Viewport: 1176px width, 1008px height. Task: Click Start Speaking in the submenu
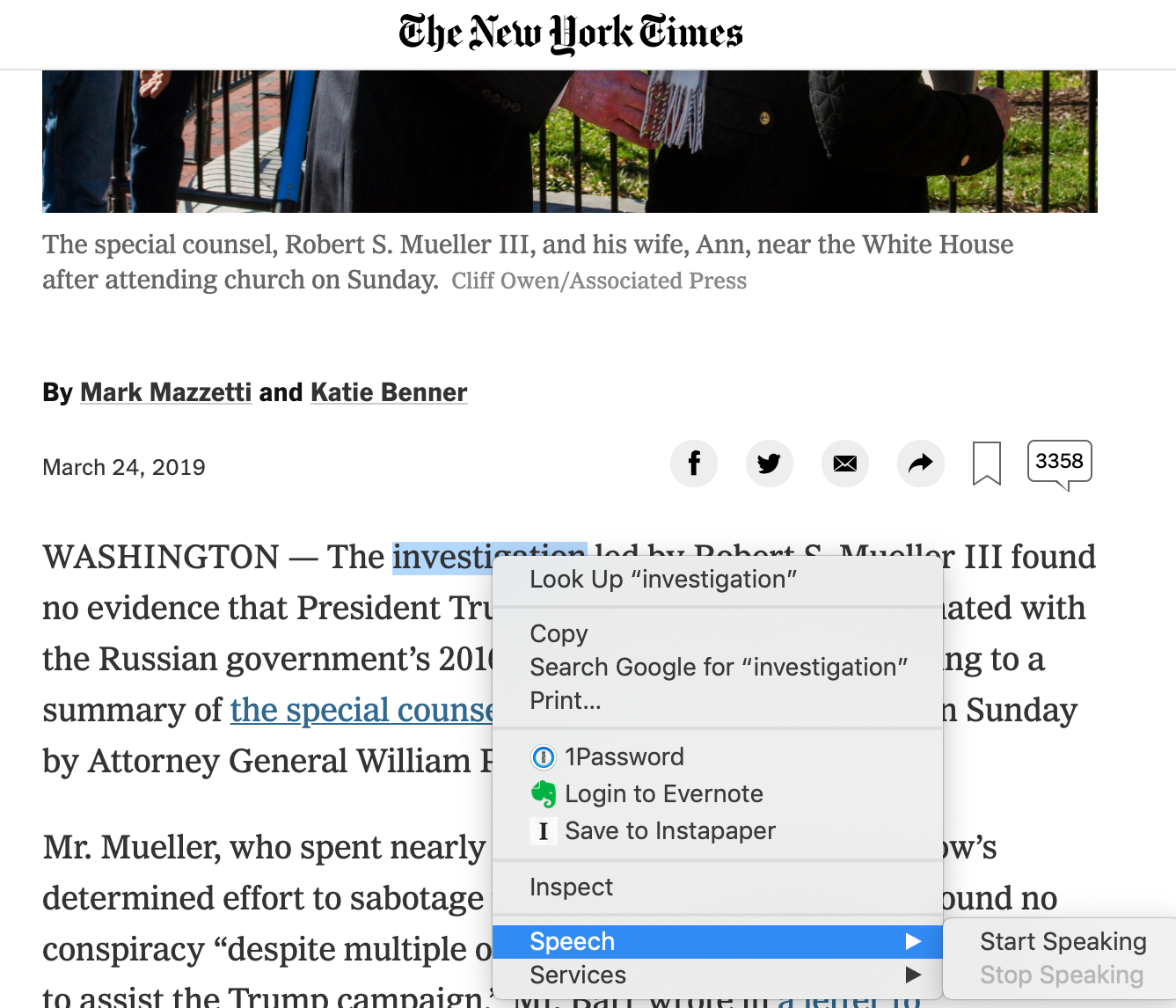[1063, 942]
